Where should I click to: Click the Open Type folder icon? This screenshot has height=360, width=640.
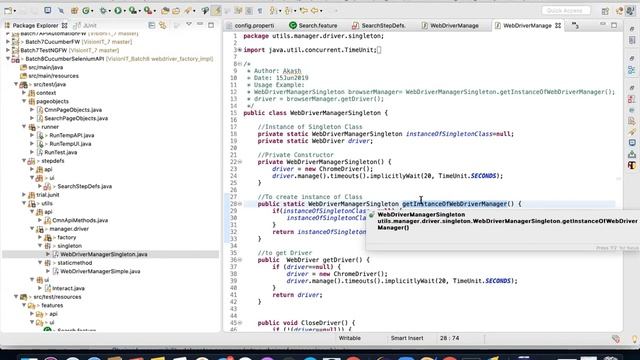pyautogui.click(x=165, y=11)
